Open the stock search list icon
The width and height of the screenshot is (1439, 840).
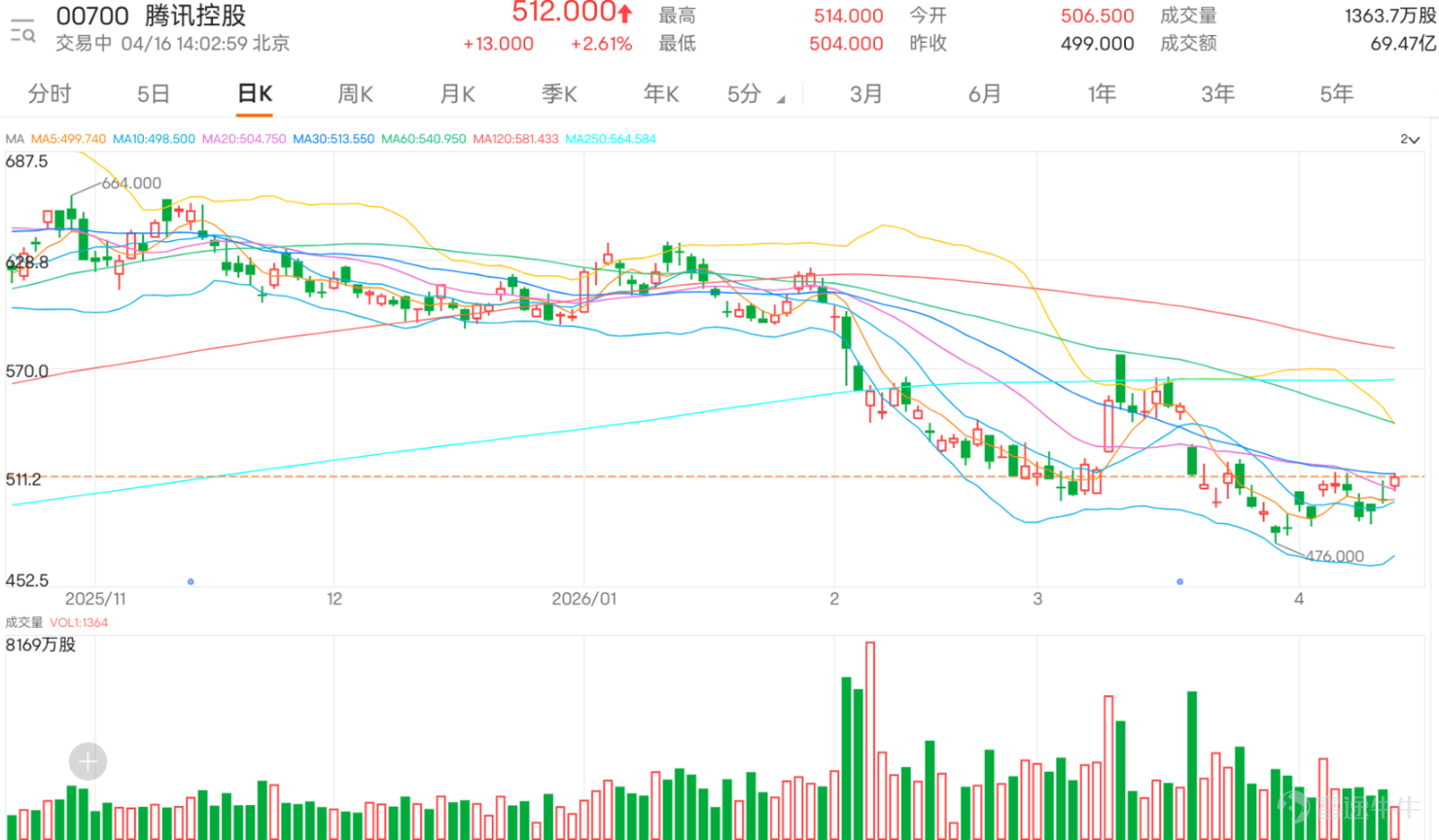coord(22,30)
